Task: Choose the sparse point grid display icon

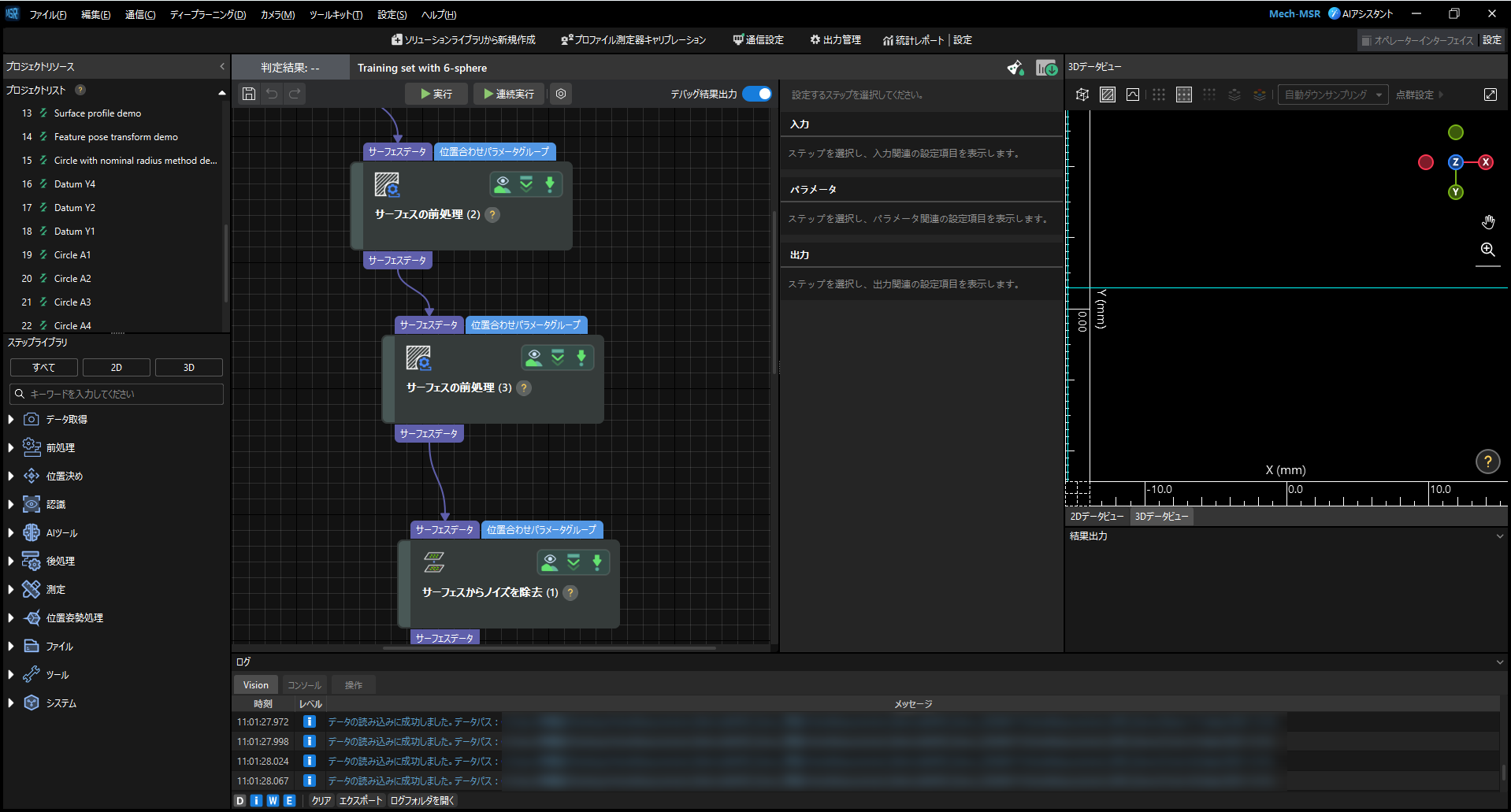Action: [x=1158, y=95]
